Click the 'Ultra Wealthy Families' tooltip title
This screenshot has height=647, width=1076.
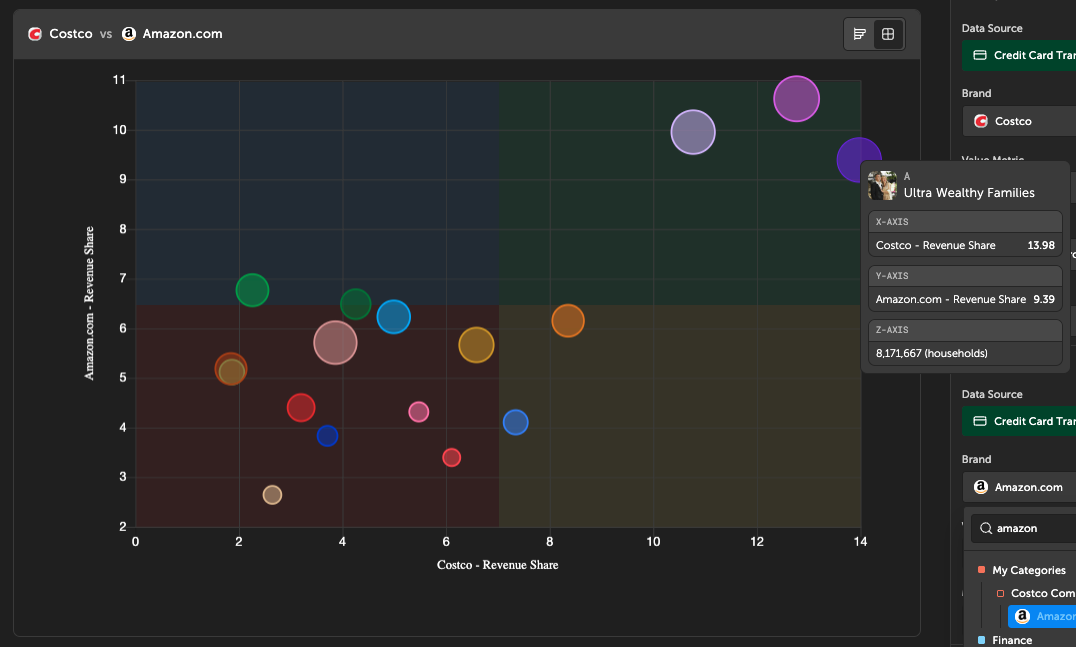point(969,193)
